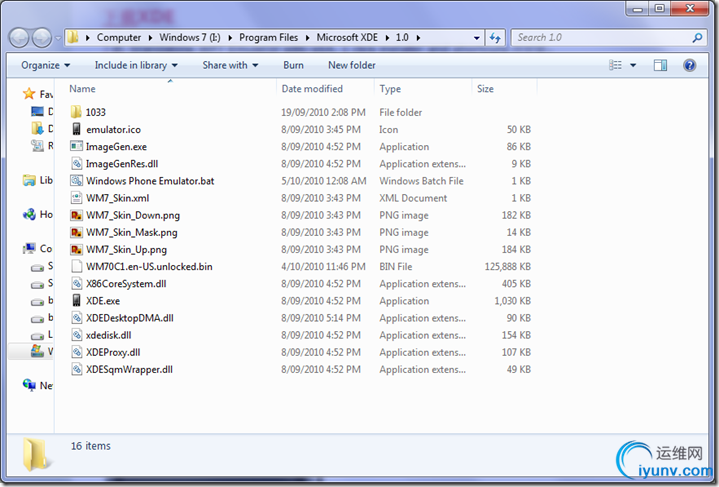Select the XDEDesktopDMA.dll file icon

pyautogui.click(x=77, y=318)
